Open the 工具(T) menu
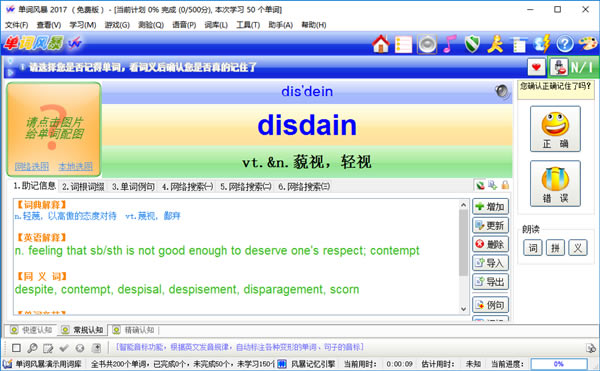 tap(248, 25)
